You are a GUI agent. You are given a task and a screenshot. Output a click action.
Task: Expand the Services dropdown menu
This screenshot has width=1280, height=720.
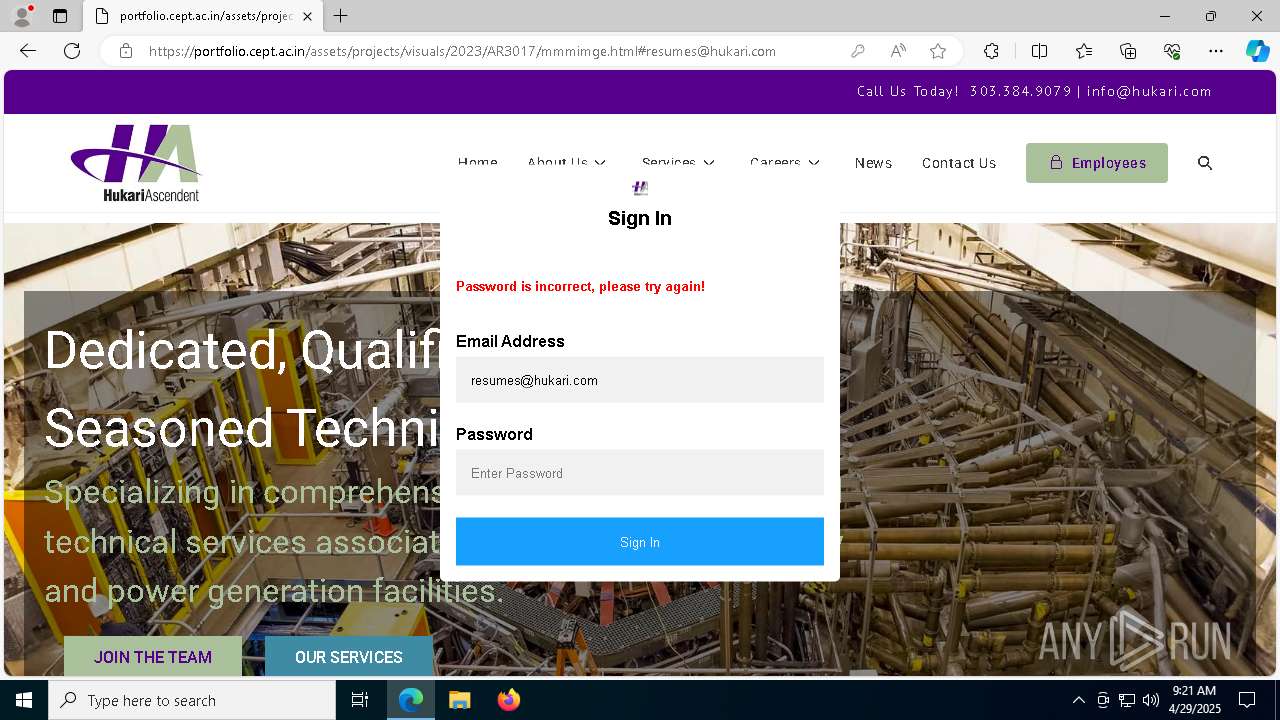tap(679, 163)
